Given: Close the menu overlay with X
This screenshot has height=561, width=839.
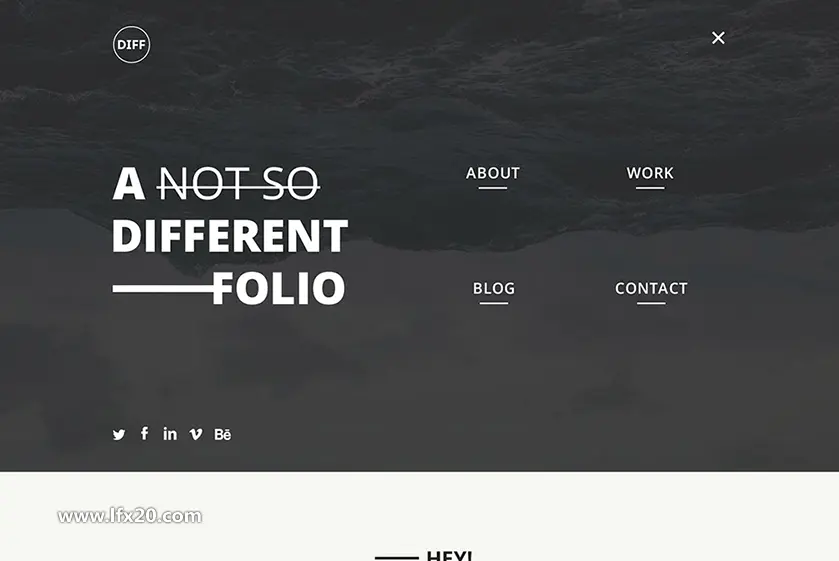Looking at the screenshot, I should click(718, 37).
